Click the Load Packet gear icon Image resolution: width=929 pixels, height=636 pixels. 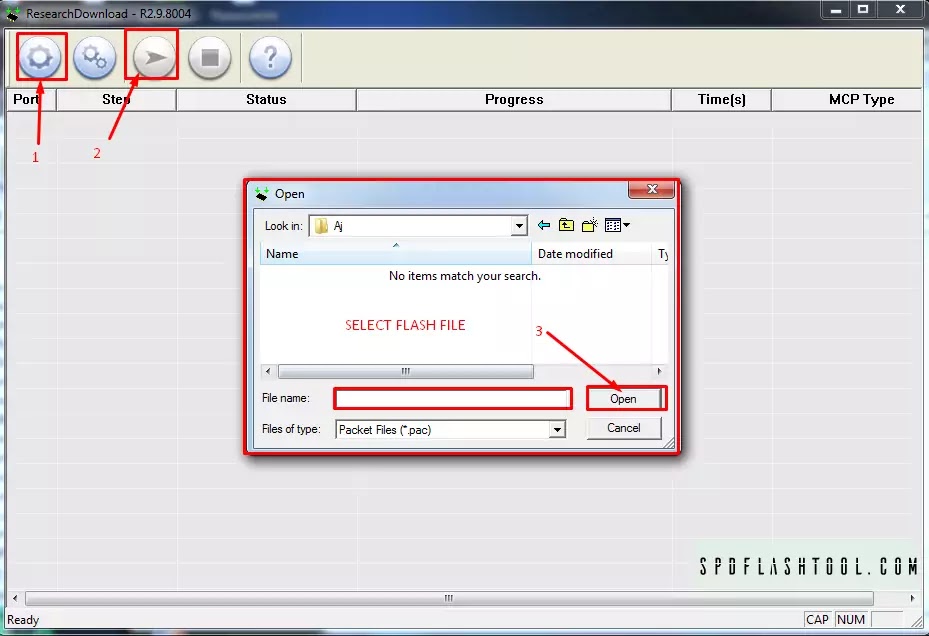40,57
